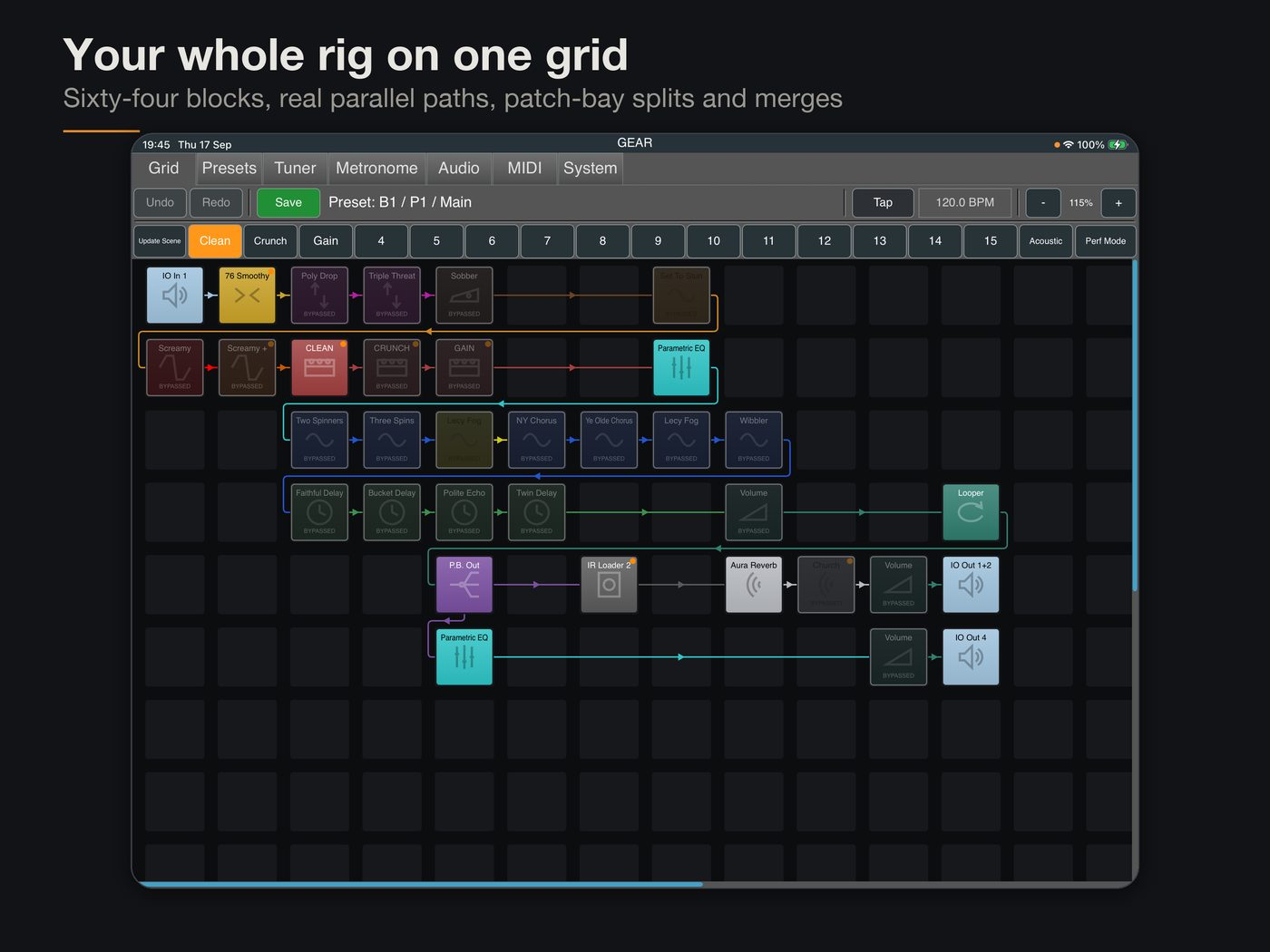1270x952 pixels.
Task: Switch to scene 7
Action: tap(547, 241)
